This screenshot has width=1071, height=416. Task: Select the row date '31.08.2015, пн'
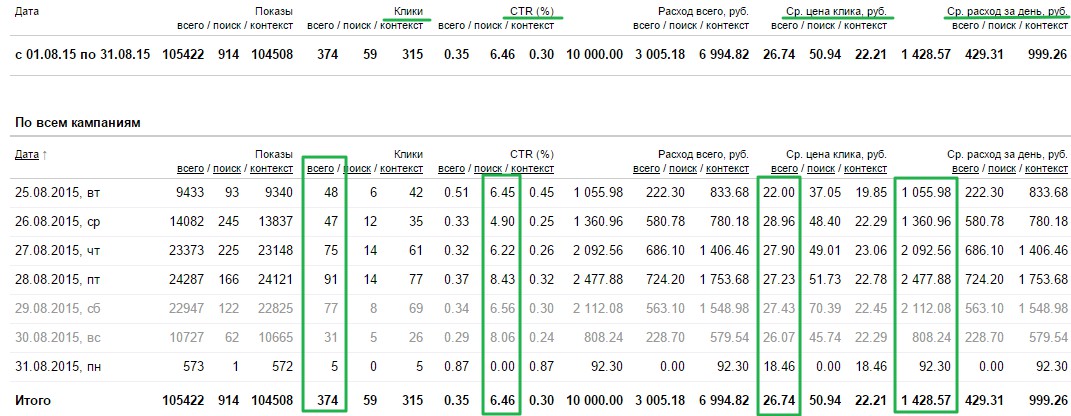58,366
